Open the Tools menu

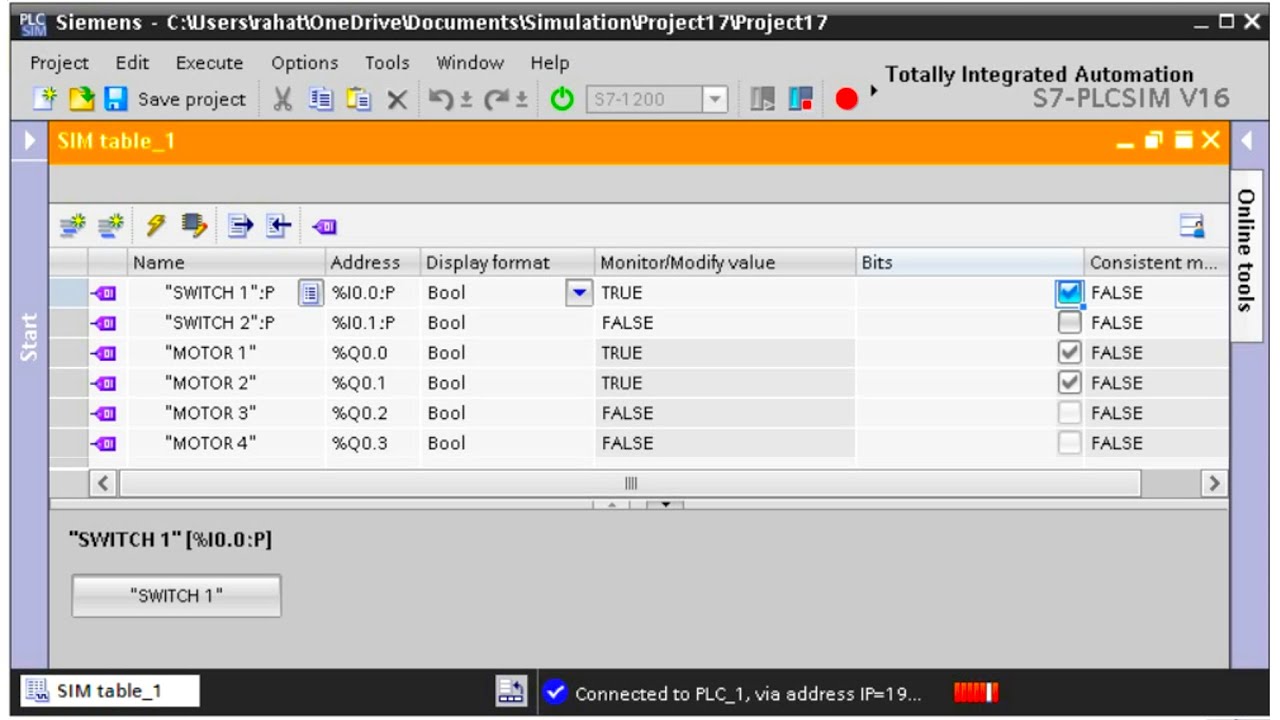tap(387, 63)
